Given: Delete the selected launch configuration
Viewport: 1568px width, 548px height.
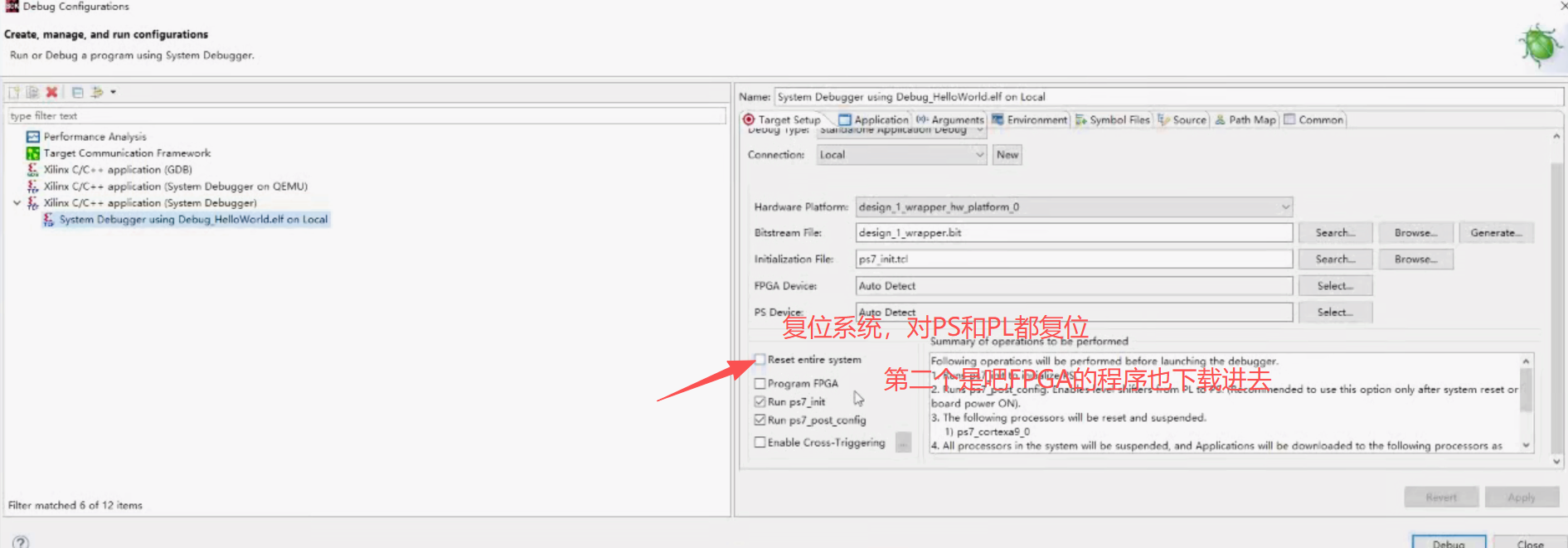Looking at the screenshot, I should click(x=51, y=92).
